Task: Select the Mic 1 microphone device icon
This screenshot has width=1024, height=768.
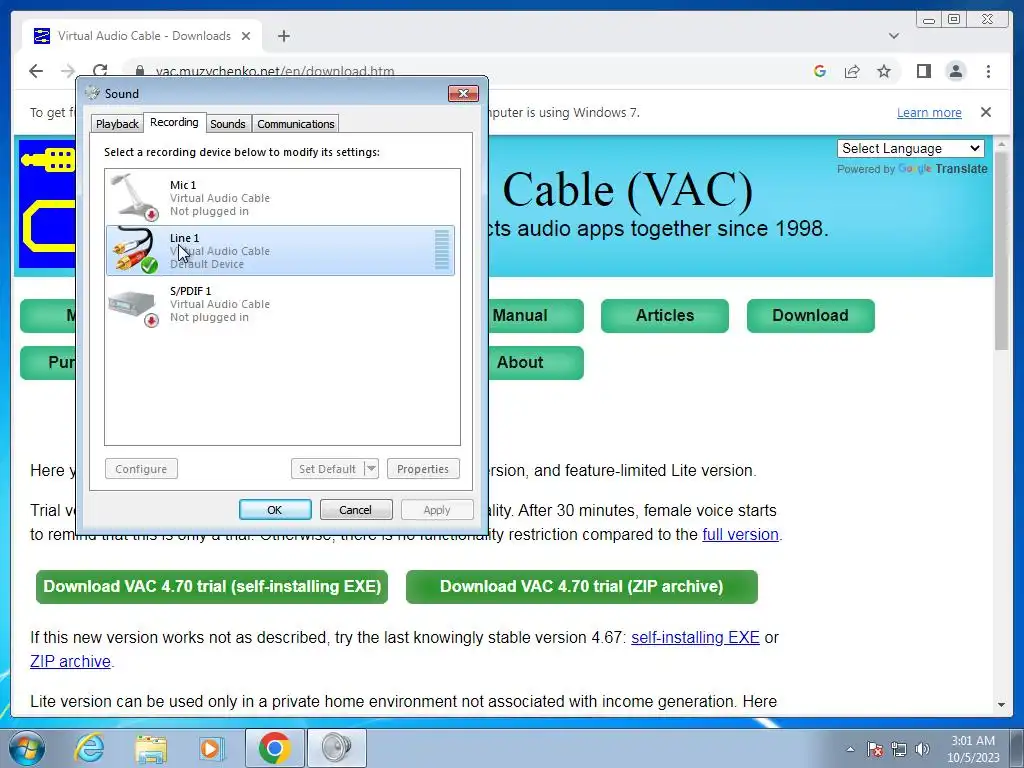Action: (x=135, y=197)
